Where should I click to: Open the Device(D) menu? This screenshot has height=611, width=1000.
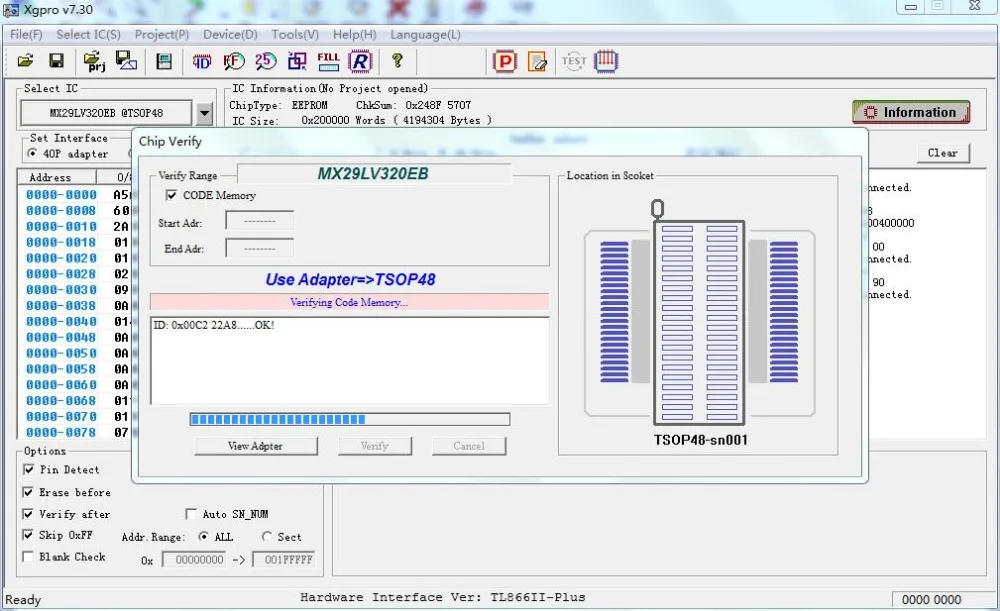pos(230,34)
